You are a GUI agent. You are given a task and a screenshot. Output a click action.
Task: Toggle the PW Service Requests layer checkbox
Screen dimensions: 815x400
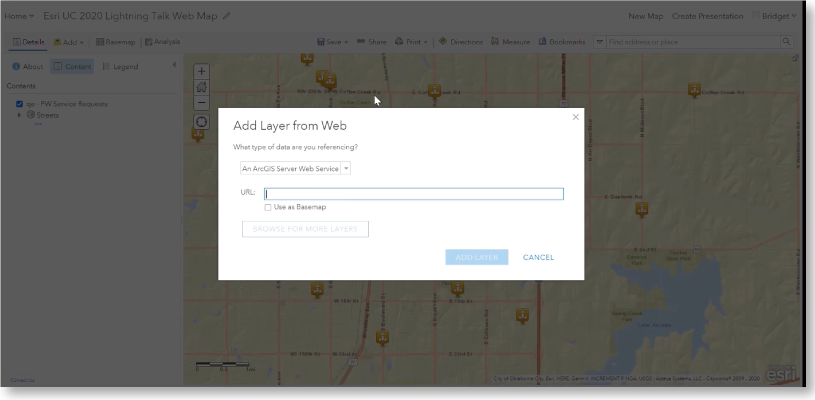tap(19, 104)
